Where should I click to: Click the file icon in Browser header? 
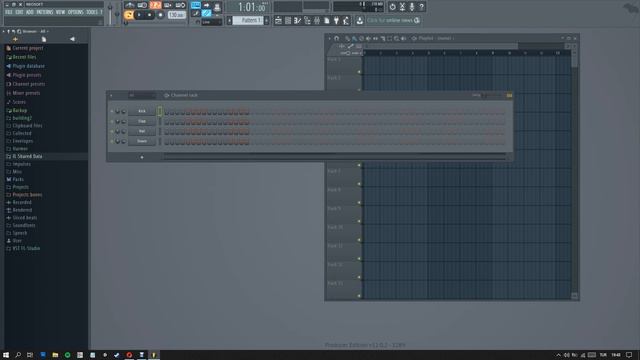pos(44,39)
